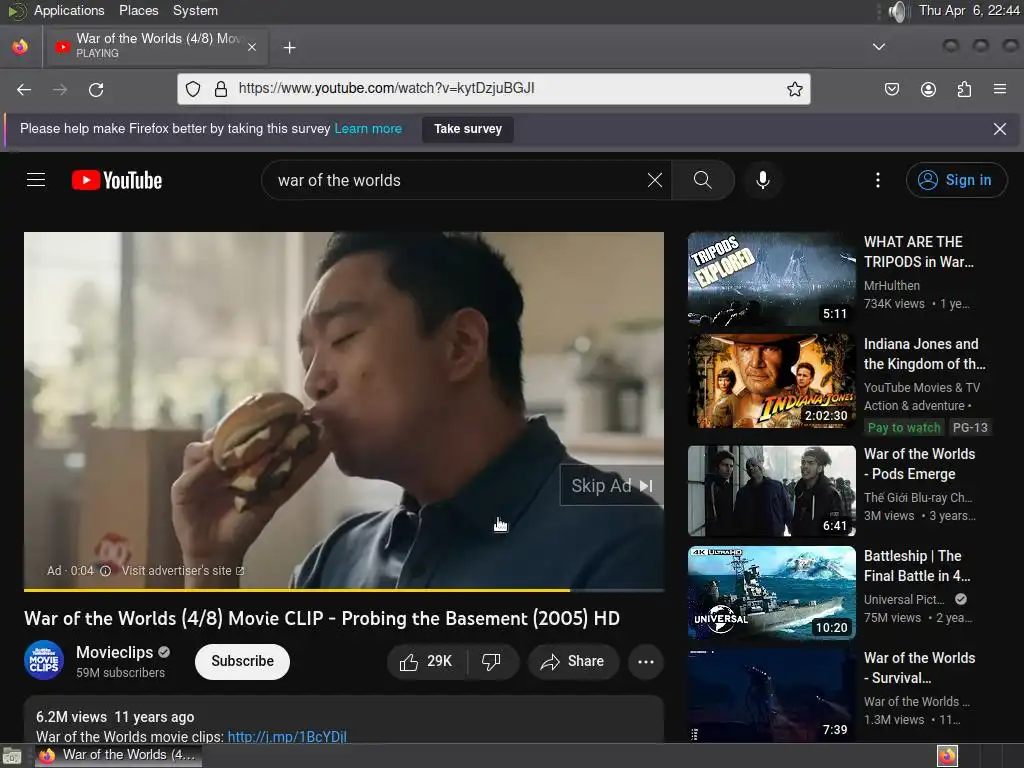Open the Tripods Explored video thumbnail

pyautogui.click(x=771, y=279)
